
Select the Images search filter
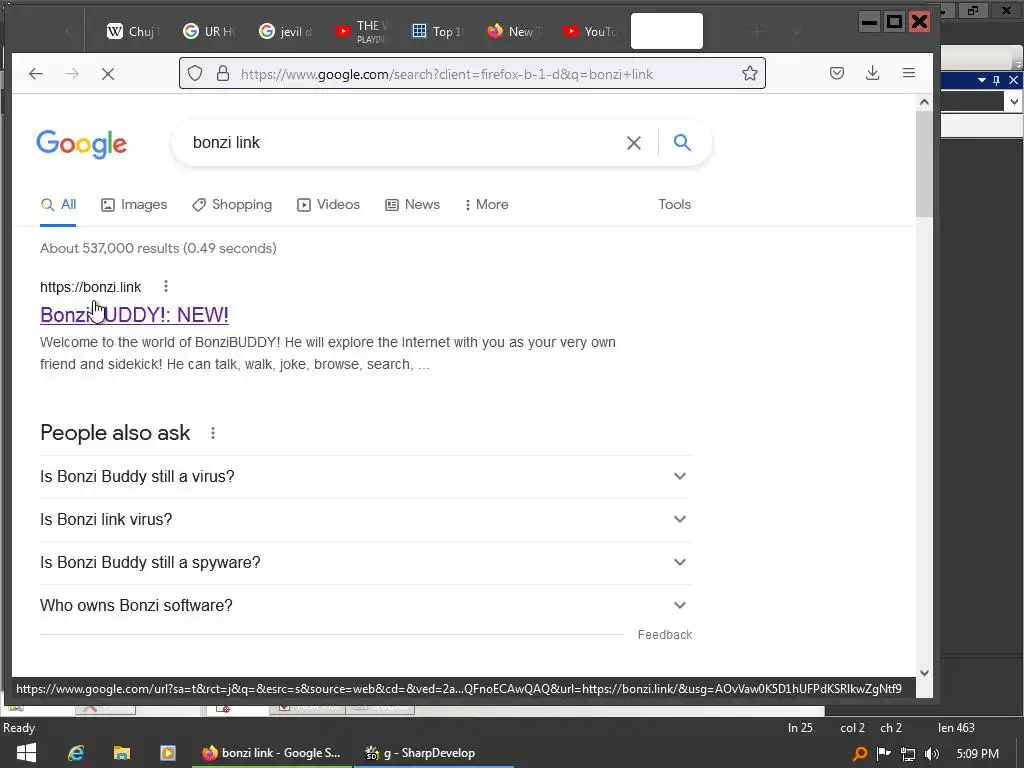(134, 204)
